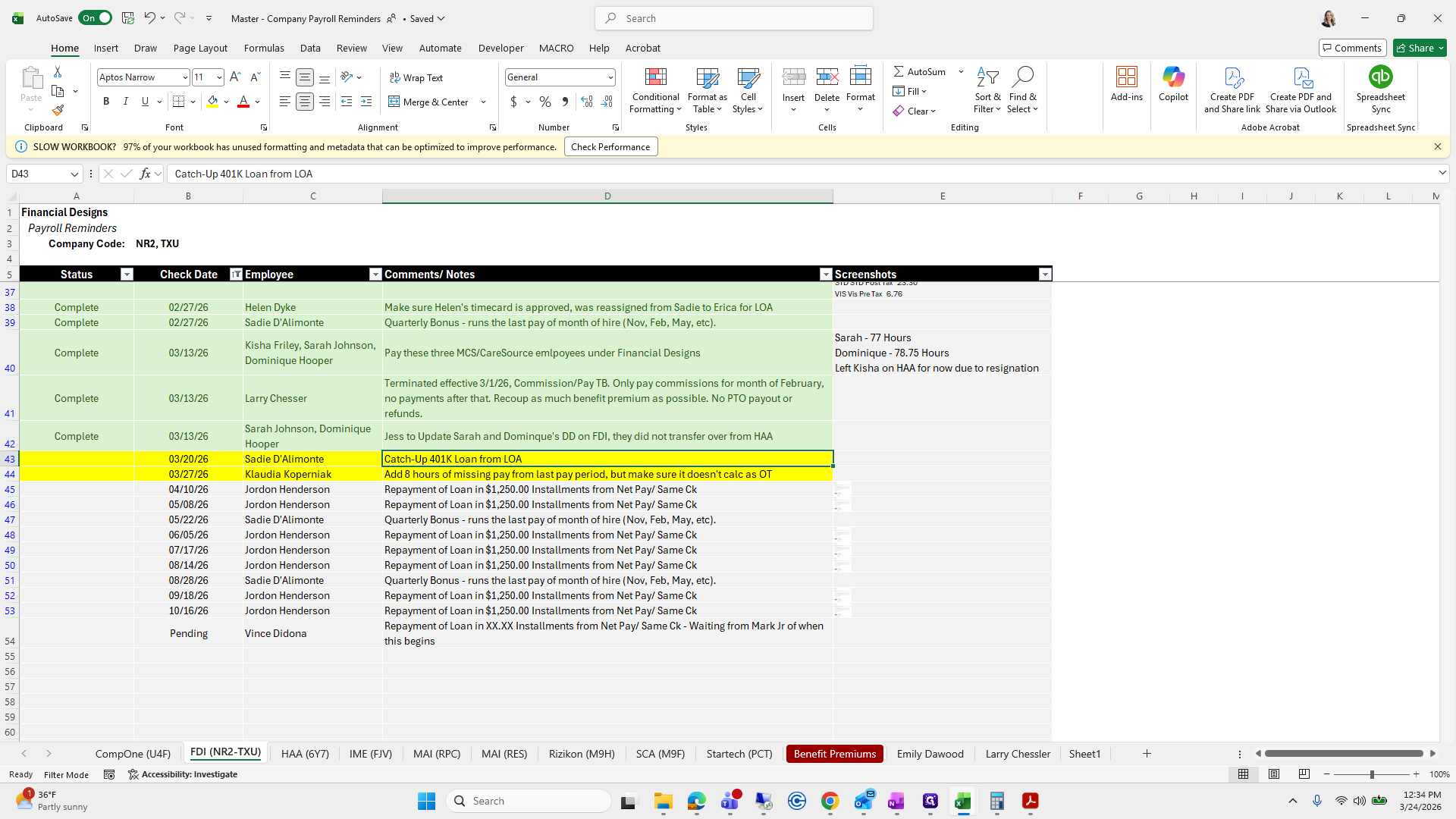Viewport: 1456px width, 819px height.
Task: Open the Formulas ribbon tab
Action: pyautogui.click(x=264, y=48)
